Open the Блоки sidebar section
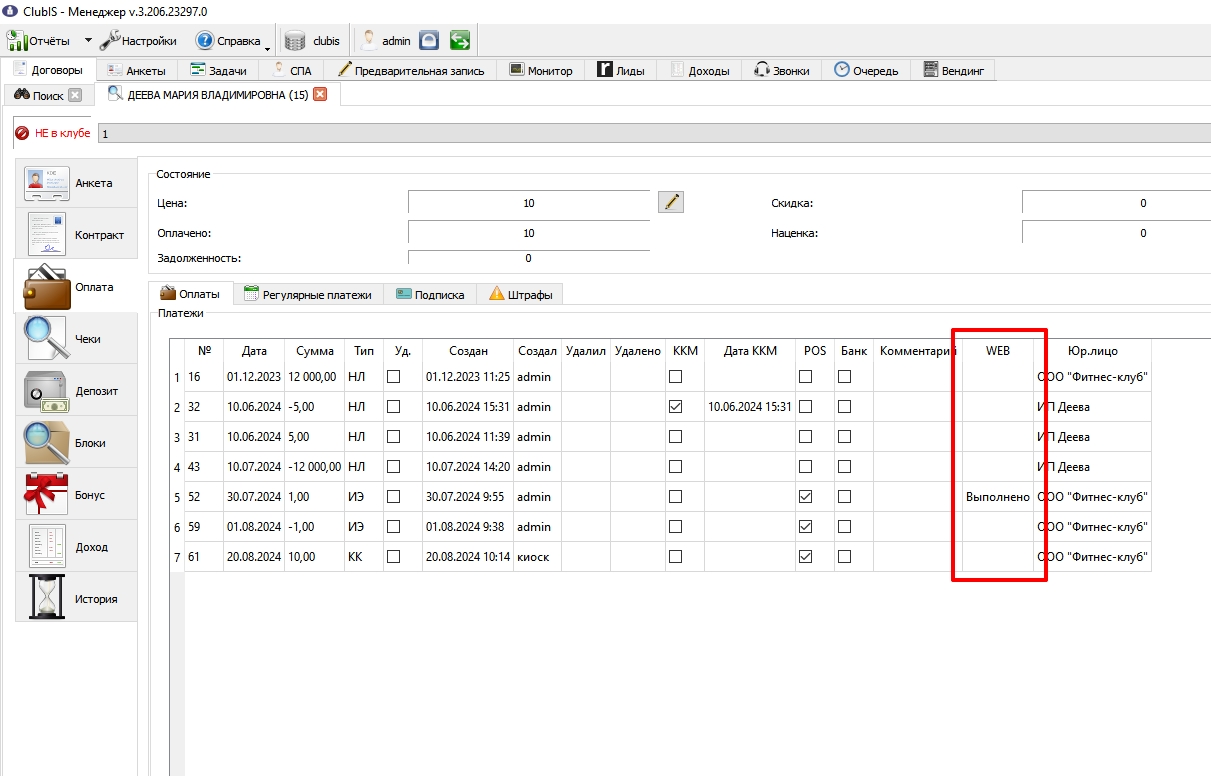 (x=76, y=443)
